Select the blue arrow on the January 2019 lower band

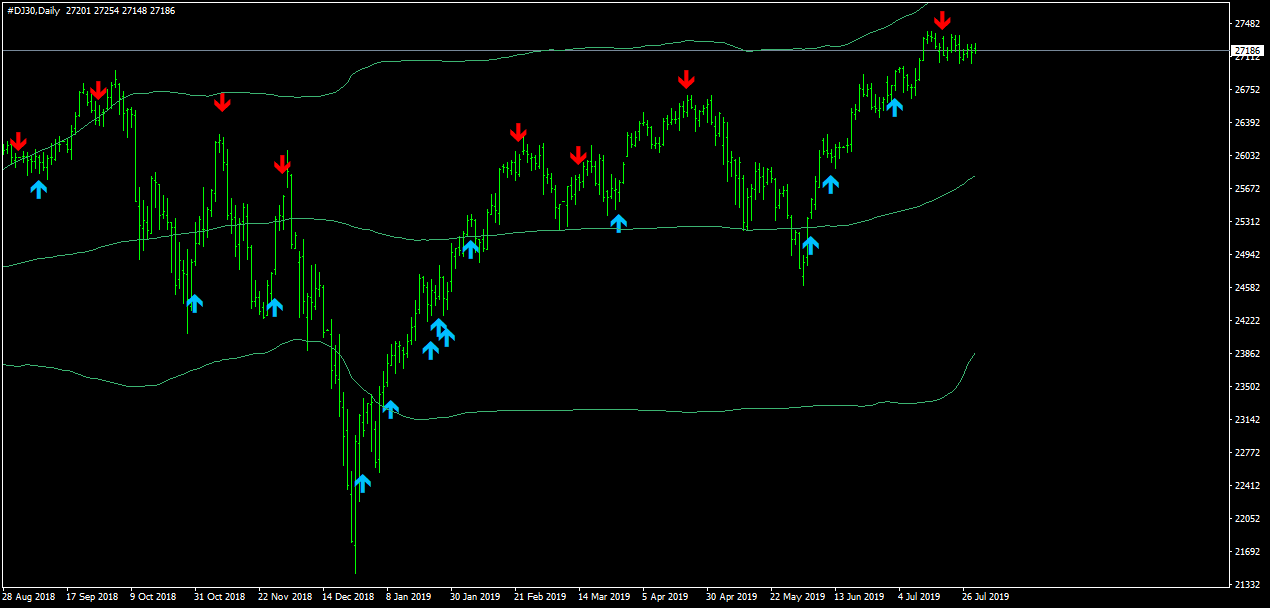click(390, 409)
